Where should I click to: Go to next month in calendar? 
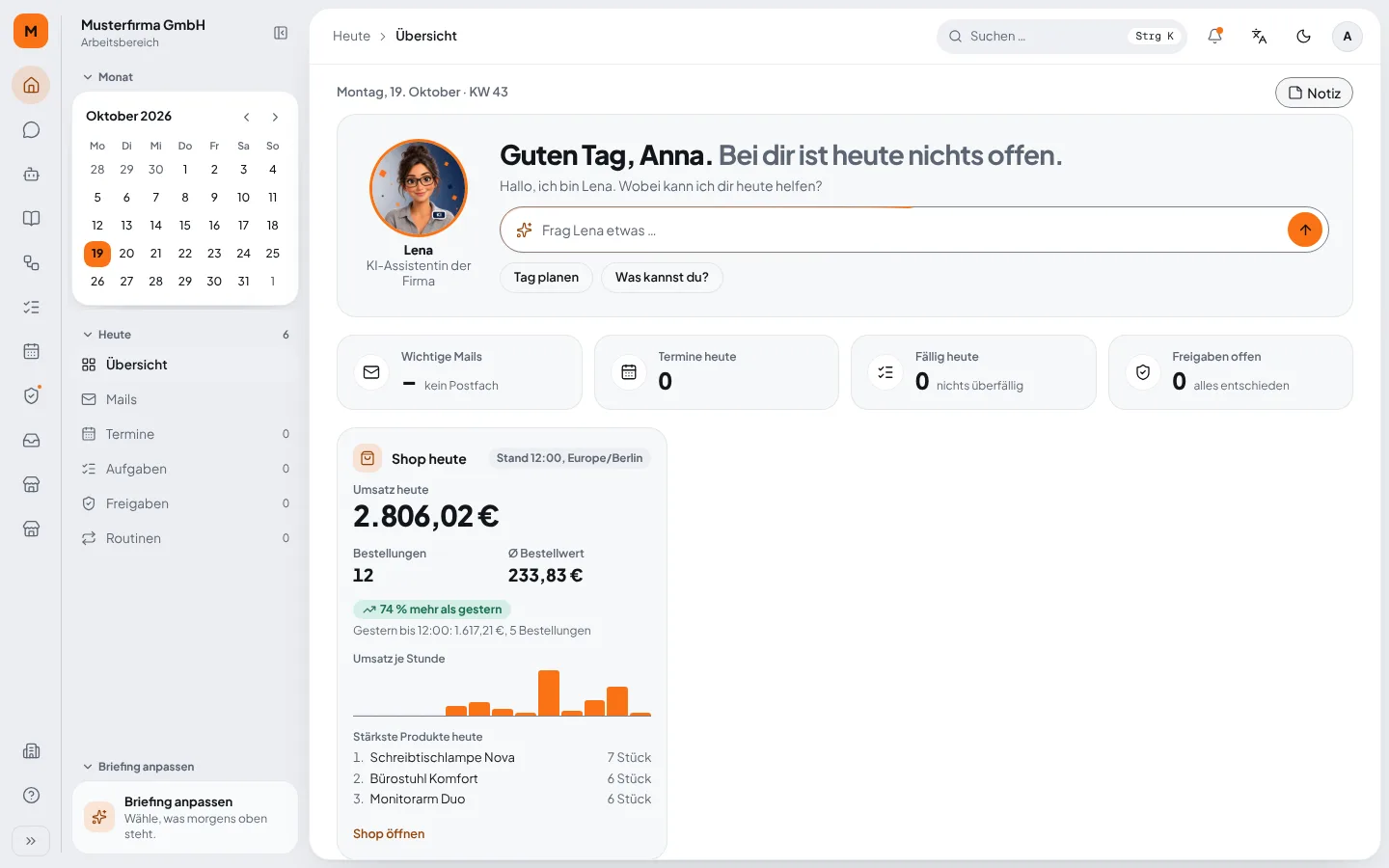pyautogui.click(x=275, y=117)
